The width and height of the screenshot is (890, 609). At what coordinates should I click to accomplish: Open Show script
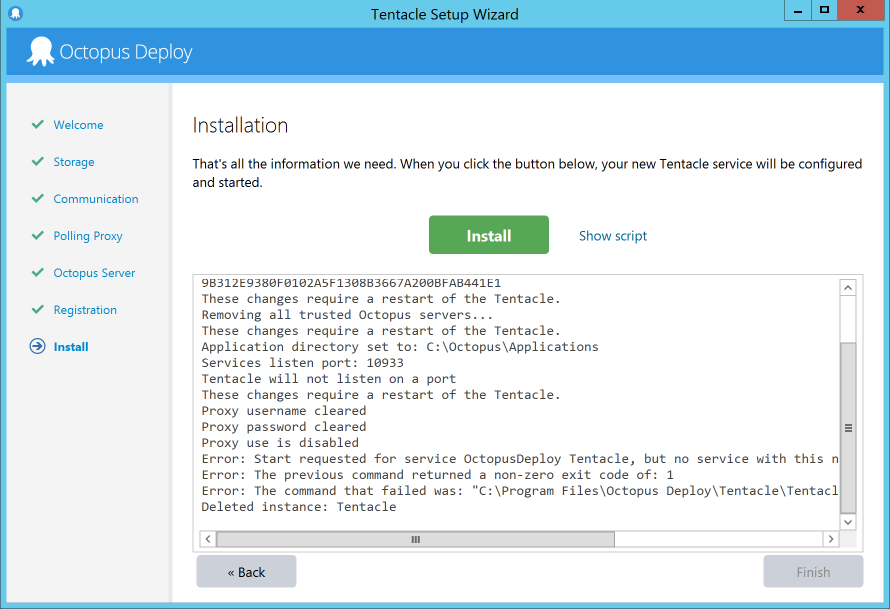click(612, 235)
